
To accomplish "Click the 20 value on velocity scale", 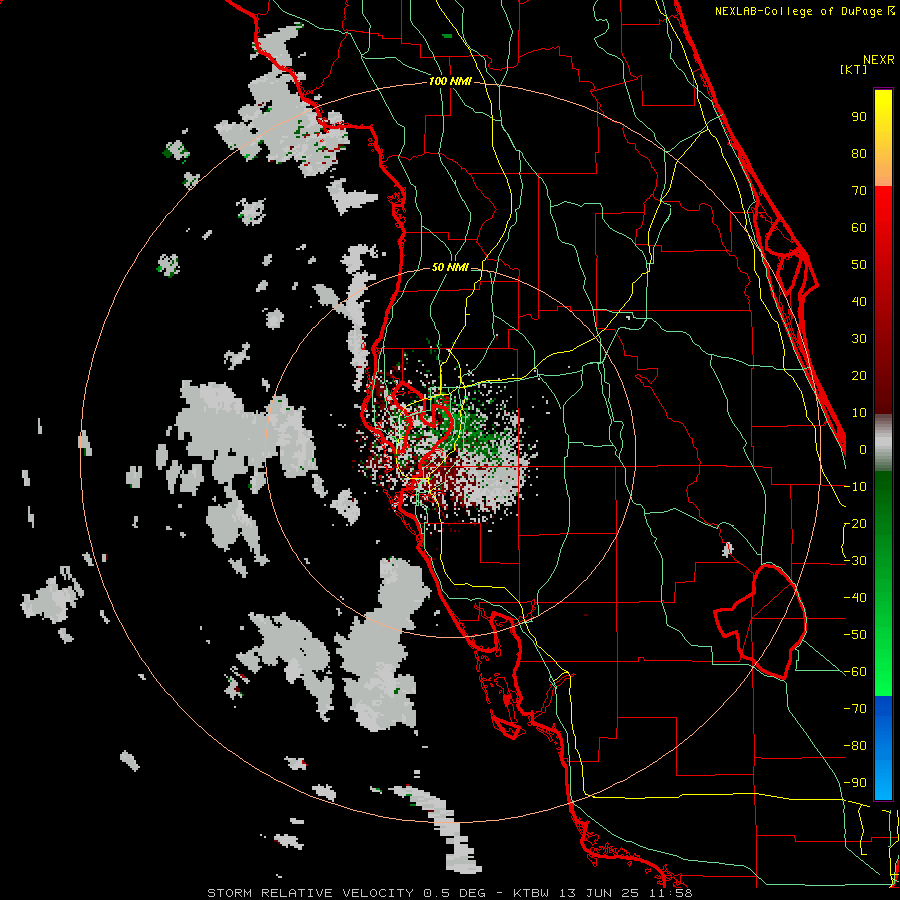I will [859, 376].
